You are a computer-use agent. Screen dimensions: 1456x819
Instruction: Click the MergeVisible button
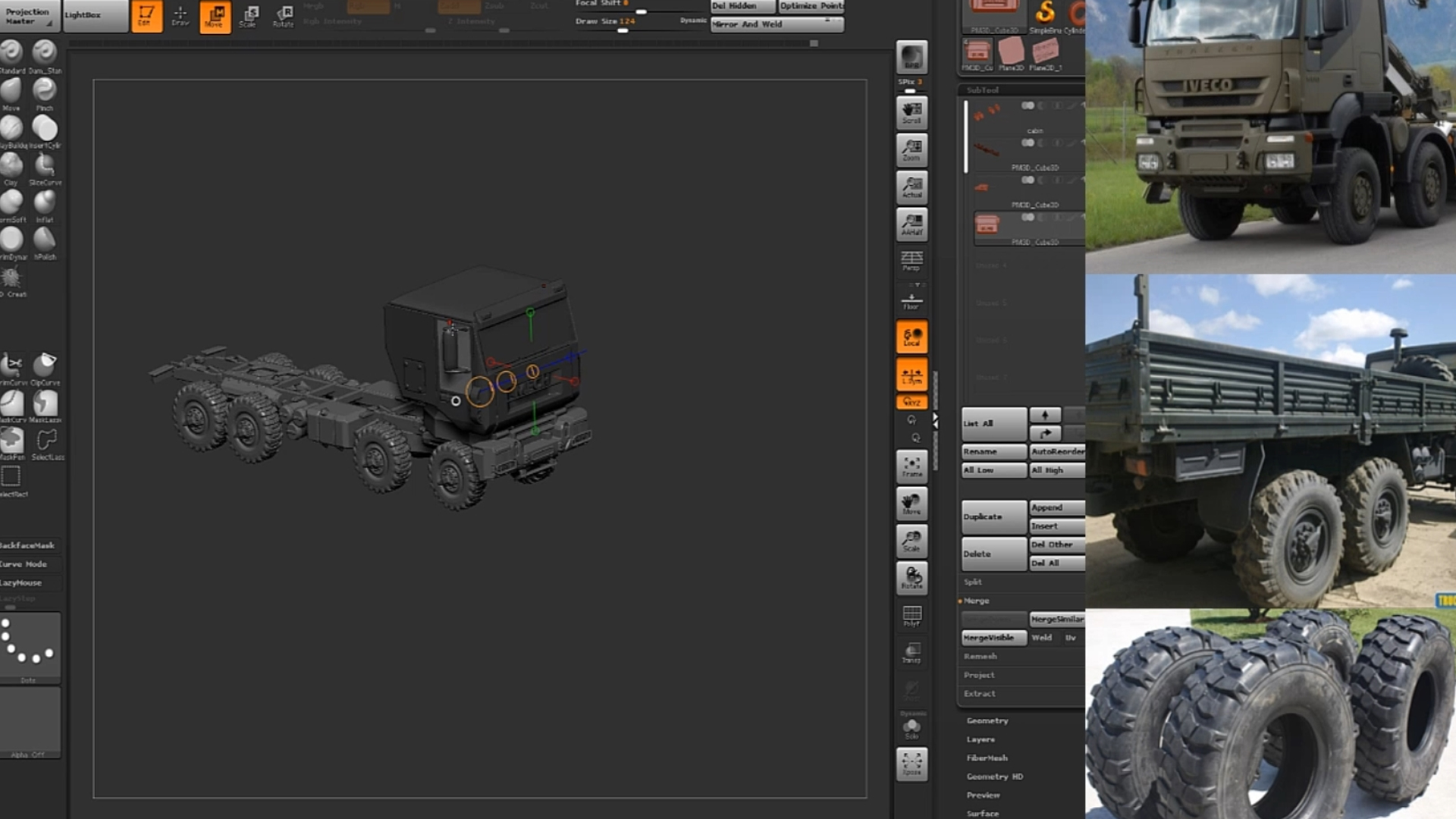coord(993,638)
